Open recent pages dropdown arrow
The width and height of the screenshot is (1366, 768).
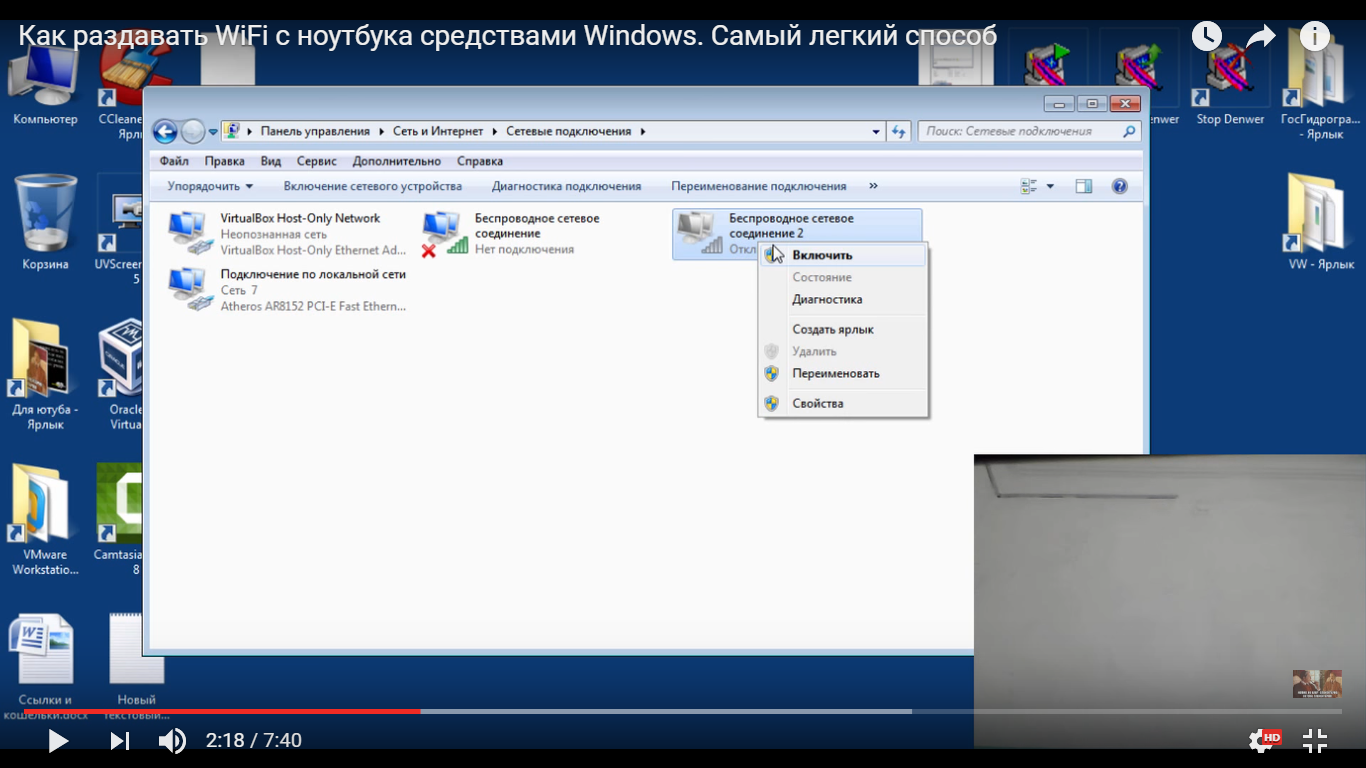[x=213, y=132]
